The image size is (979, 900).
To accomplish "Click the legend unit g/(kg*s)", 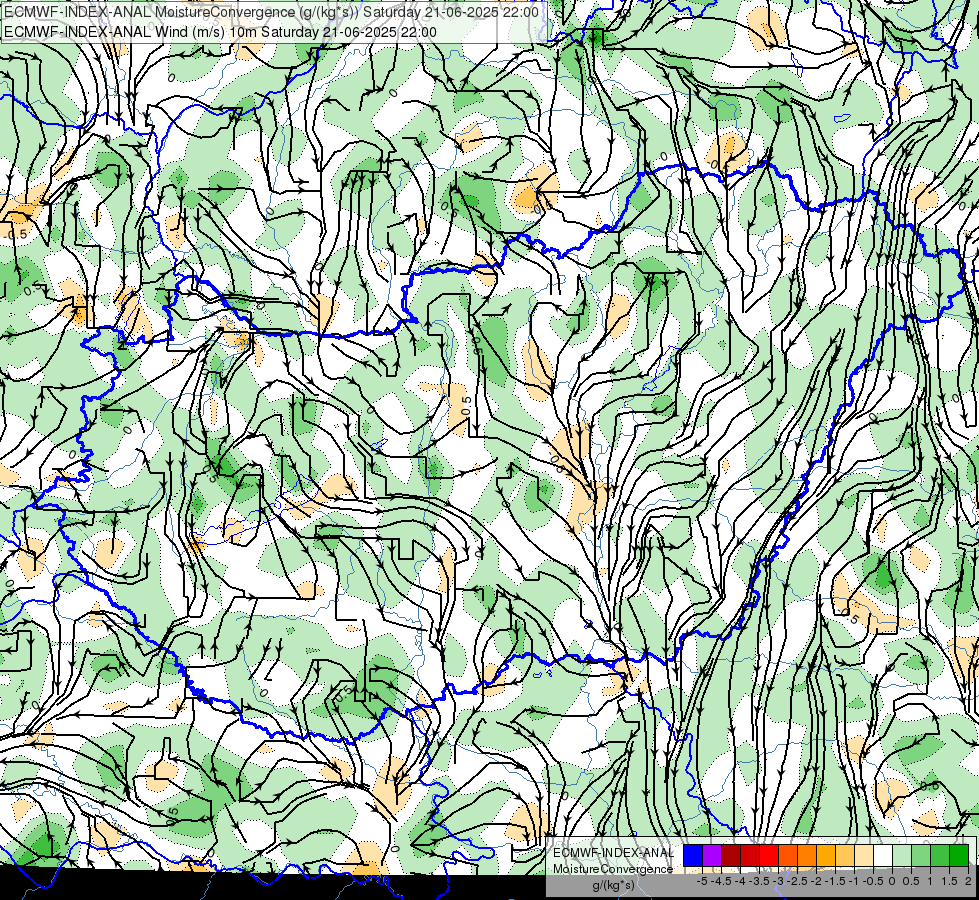I will pyautogui.click(x=614, y=886).
